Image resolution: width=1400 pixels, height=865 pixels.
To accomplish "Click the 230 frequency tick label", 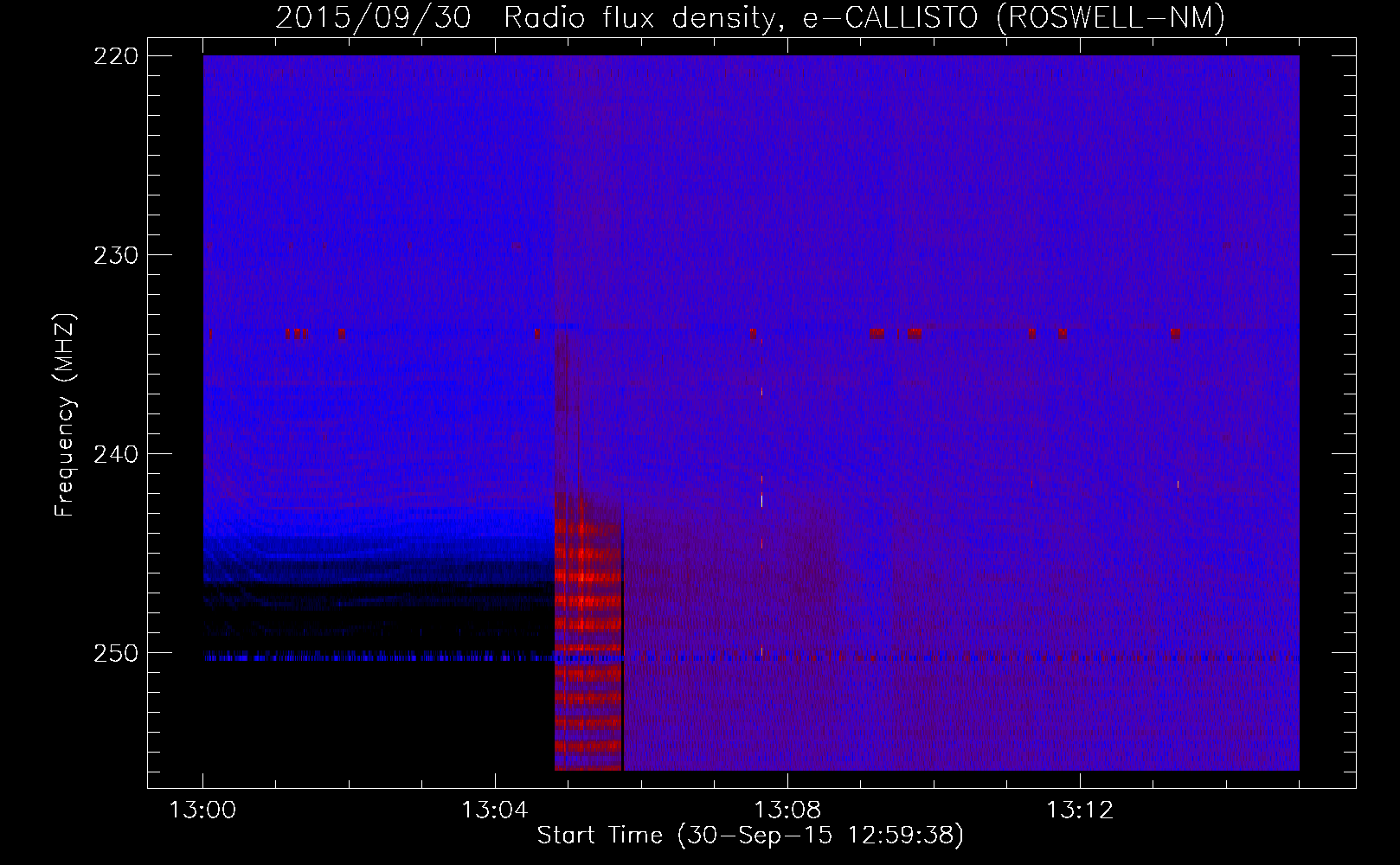I will coord(115,255).
